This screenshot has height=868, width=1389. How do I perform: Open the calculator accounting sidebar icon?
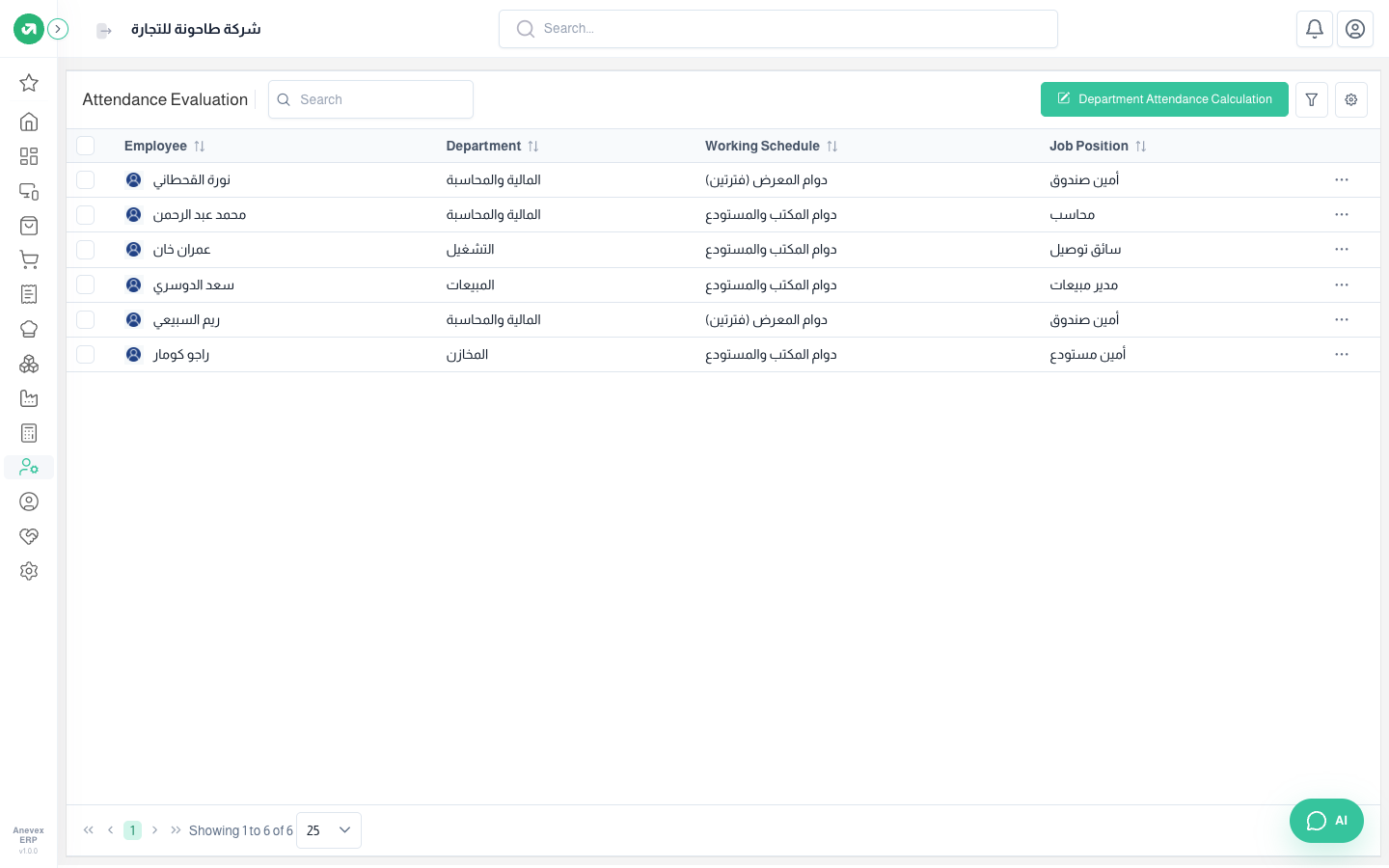(29, 433)
